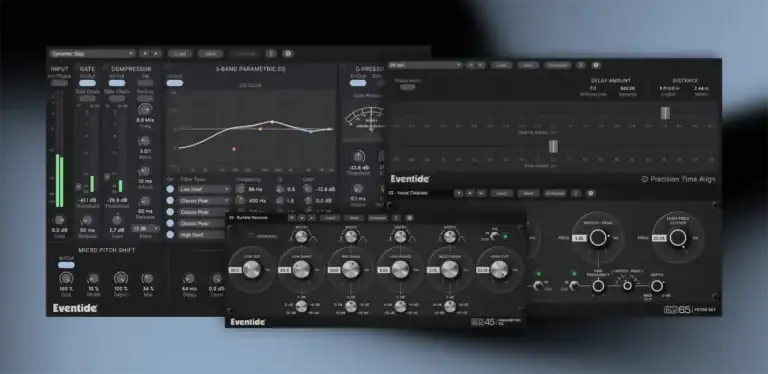Open preset dropdown in channel strip window
768x374 pixels.
click(x=93, y=53)
